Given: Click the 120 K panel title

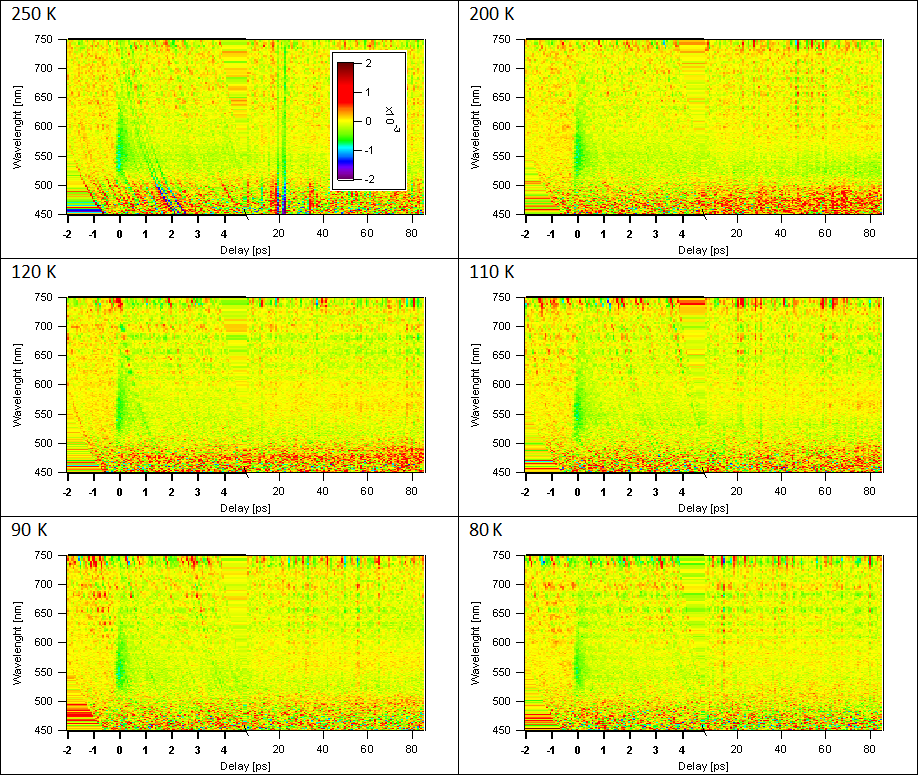Looking at the screenshot, I should (31, 272).
